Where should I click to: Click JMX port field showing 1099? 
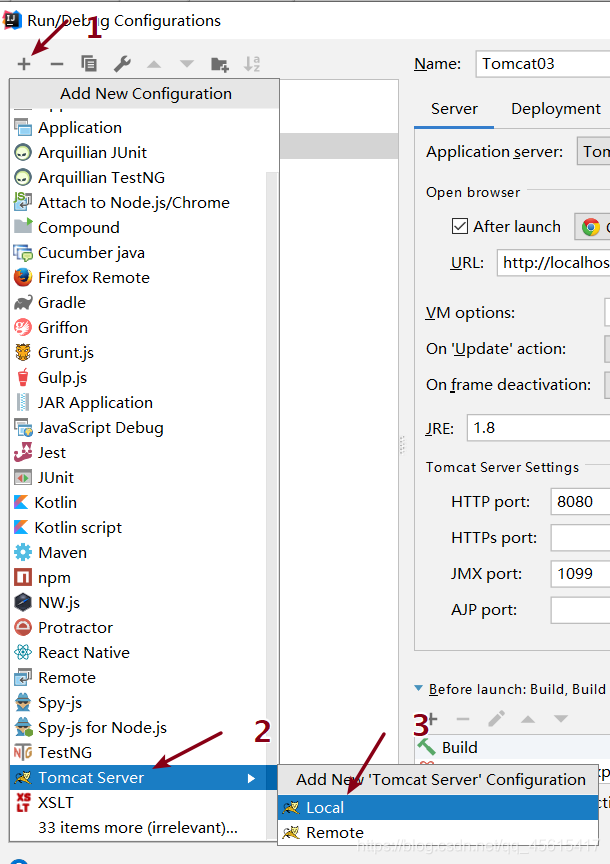coord(580,574)
